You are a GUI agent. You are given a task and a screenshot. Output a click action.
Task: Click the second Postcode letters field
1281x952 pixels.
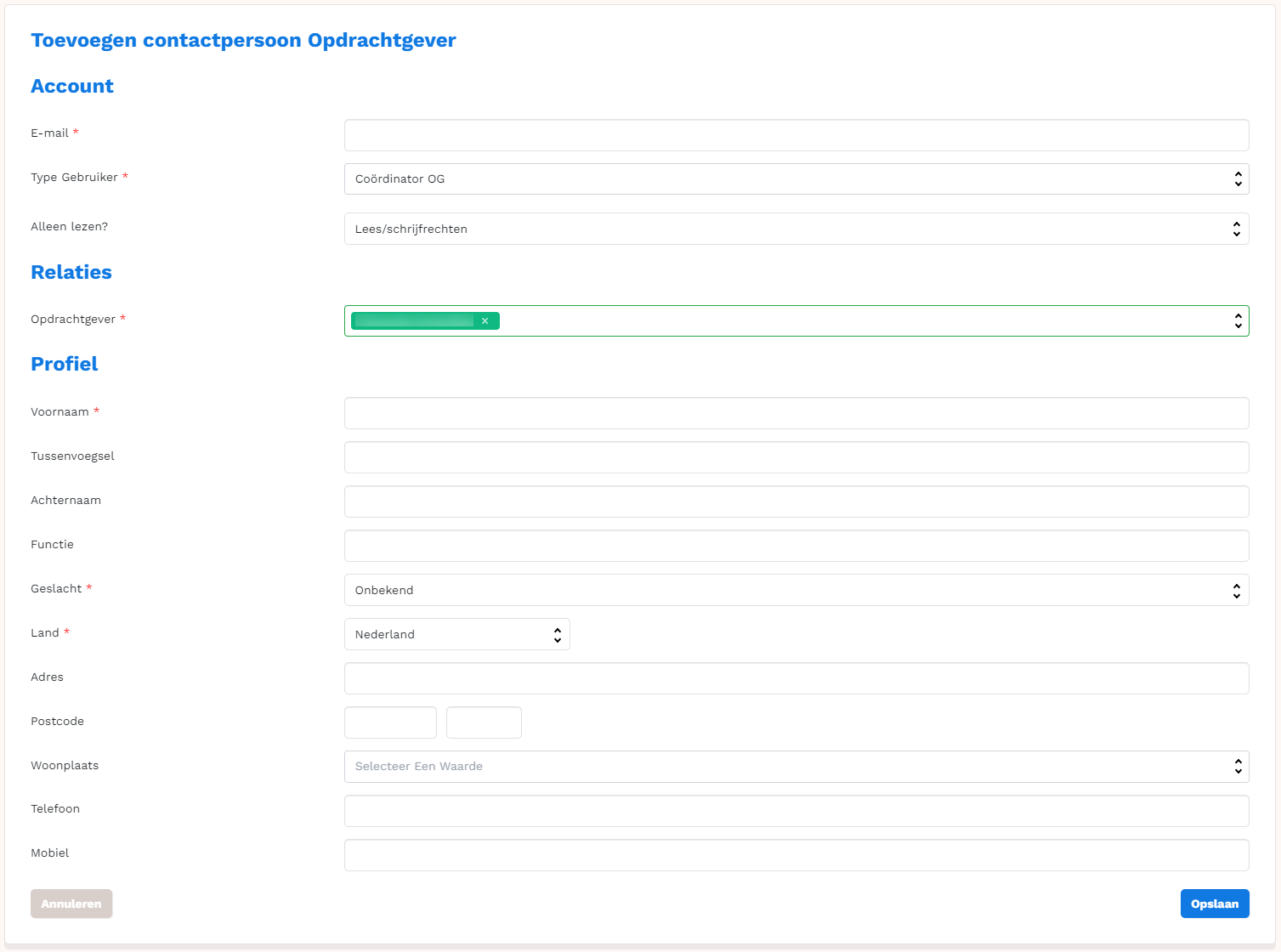click(484, 722)
